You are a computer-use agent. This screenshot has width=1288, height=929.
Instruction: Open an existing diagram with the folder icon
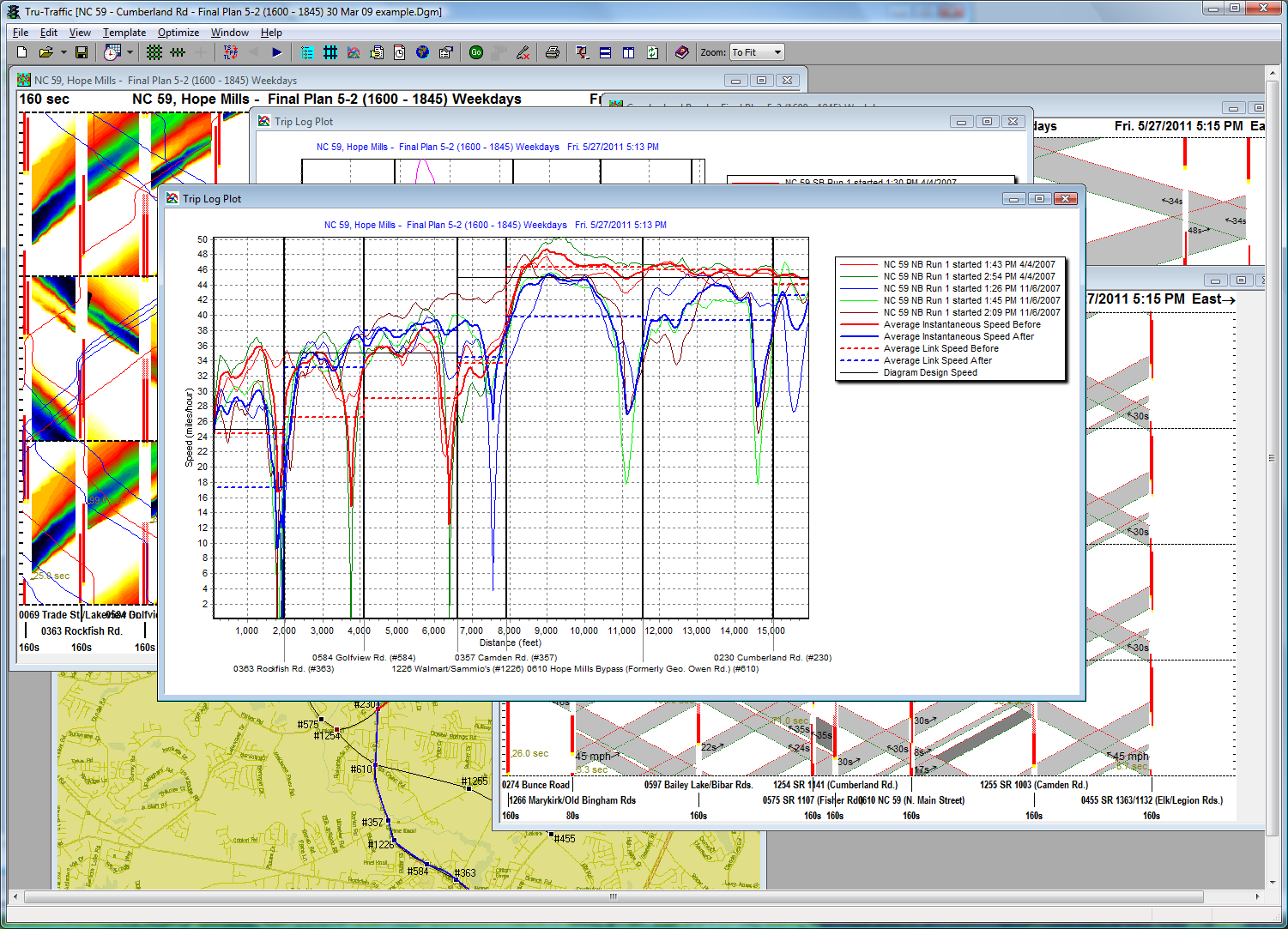point(46,52)
